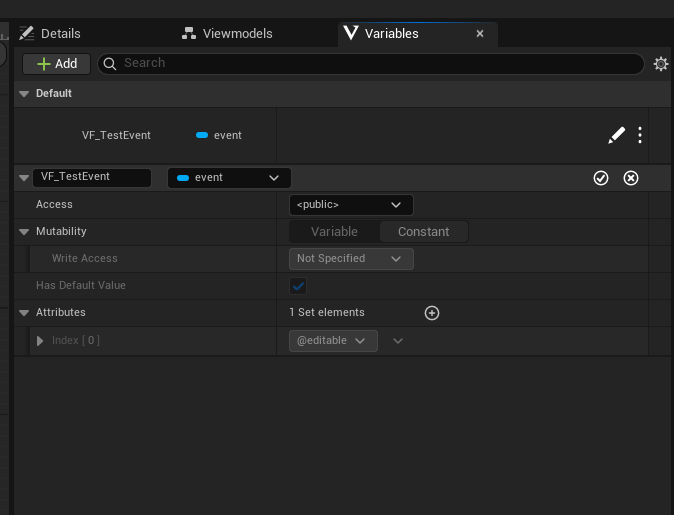Open the @editable attribute dropdown
The image size is (674, 515).
pyautogui.click(x=333, y=341)
